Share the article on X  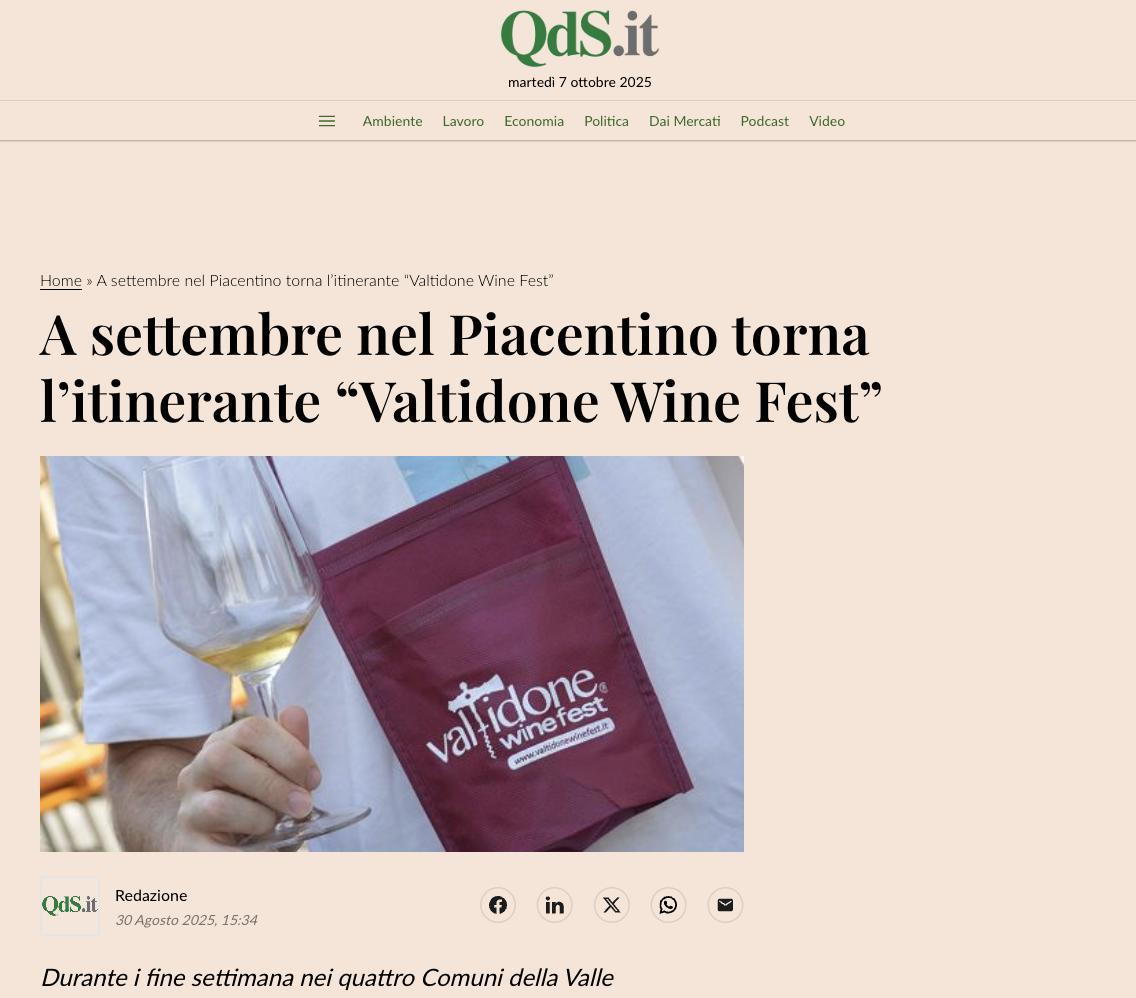pos(611,905)
